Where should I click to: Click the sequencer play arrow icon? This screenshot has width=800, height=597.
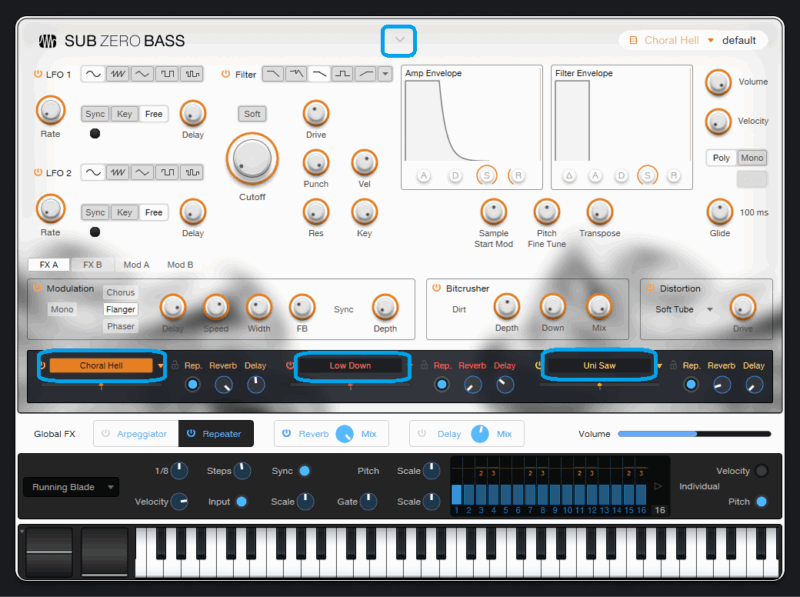[658, 486]
